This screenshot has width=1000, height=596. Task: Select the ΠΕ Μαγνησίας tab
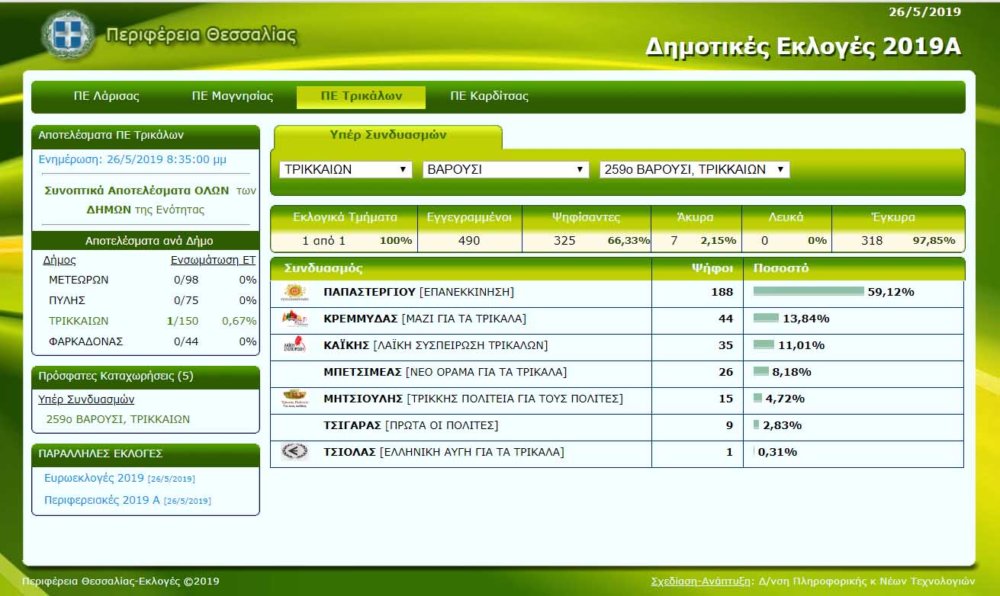[x=232, y=97]
